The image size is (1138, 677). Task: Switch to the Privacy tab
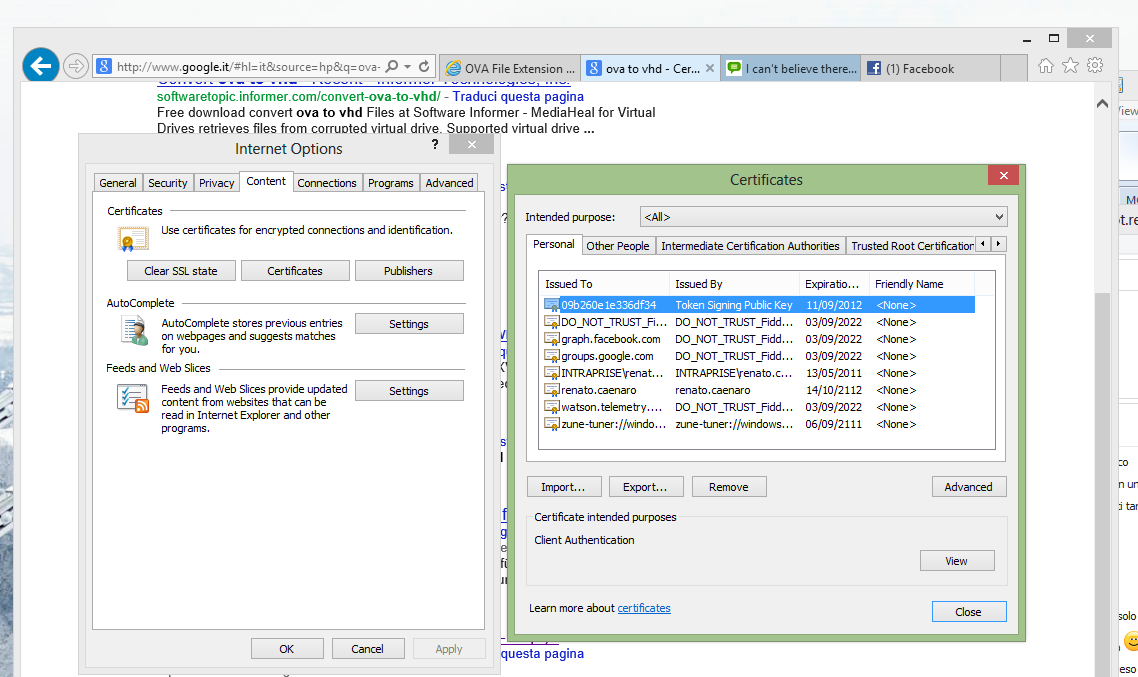click(216, 183)
